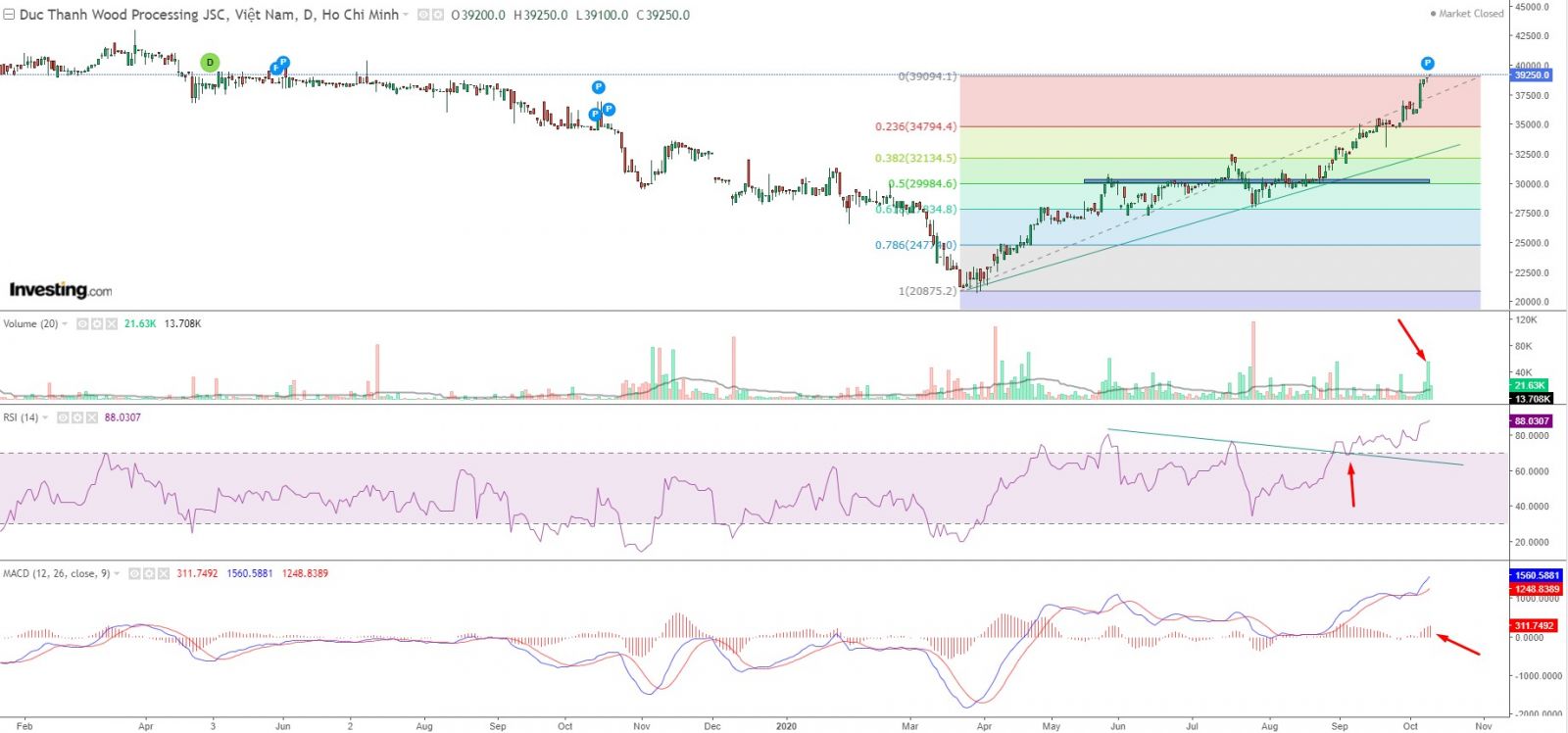Click the current price tag 39250.0

[x=1532, y=74]
